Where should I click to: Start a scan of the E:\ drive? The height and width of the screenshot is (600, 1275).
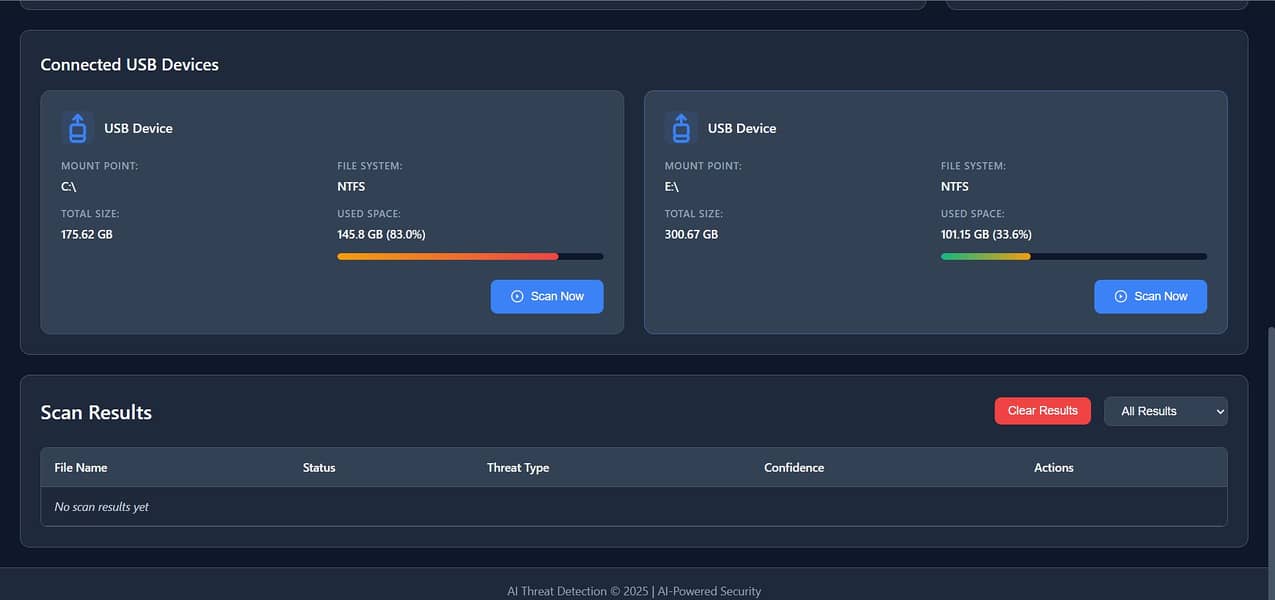(x=1150, y=297)
